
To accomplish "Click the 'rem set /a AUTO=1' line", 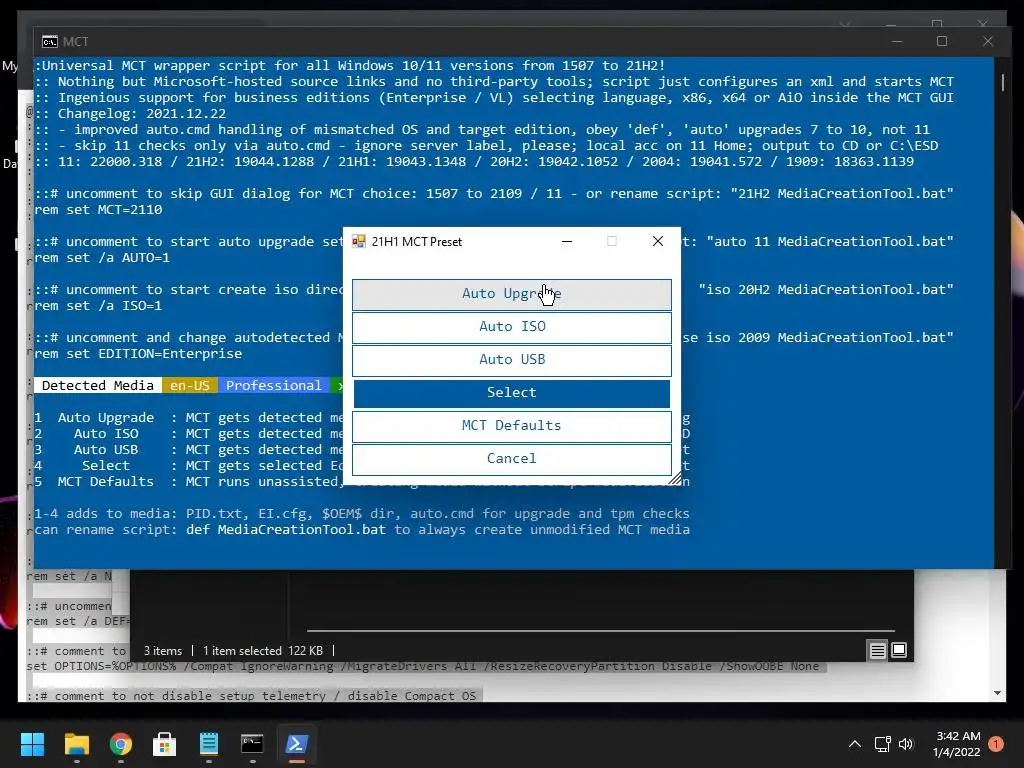I will tap(102, 257).
